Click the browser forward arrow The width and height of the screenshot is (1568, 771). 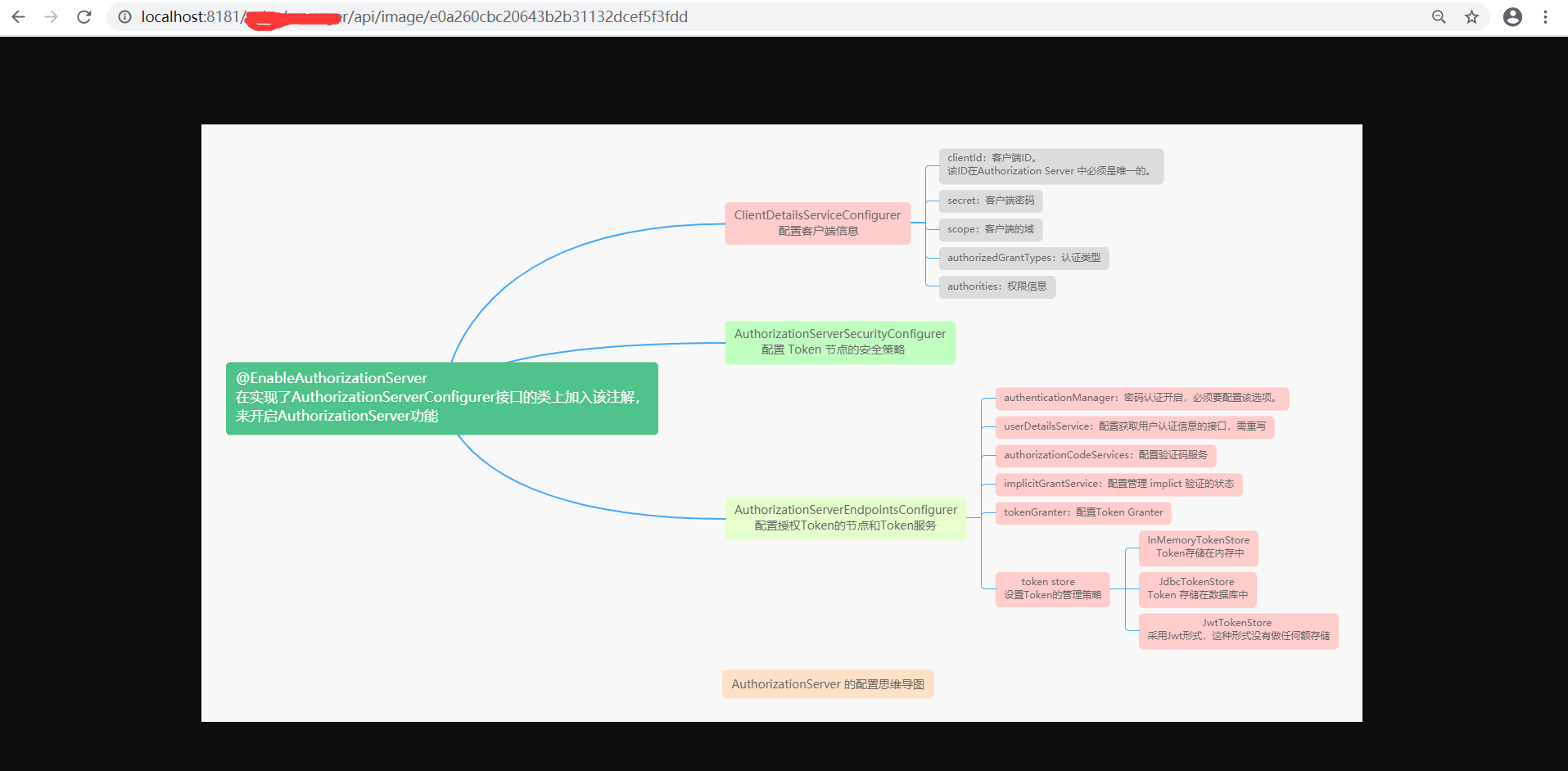point(52,17)
